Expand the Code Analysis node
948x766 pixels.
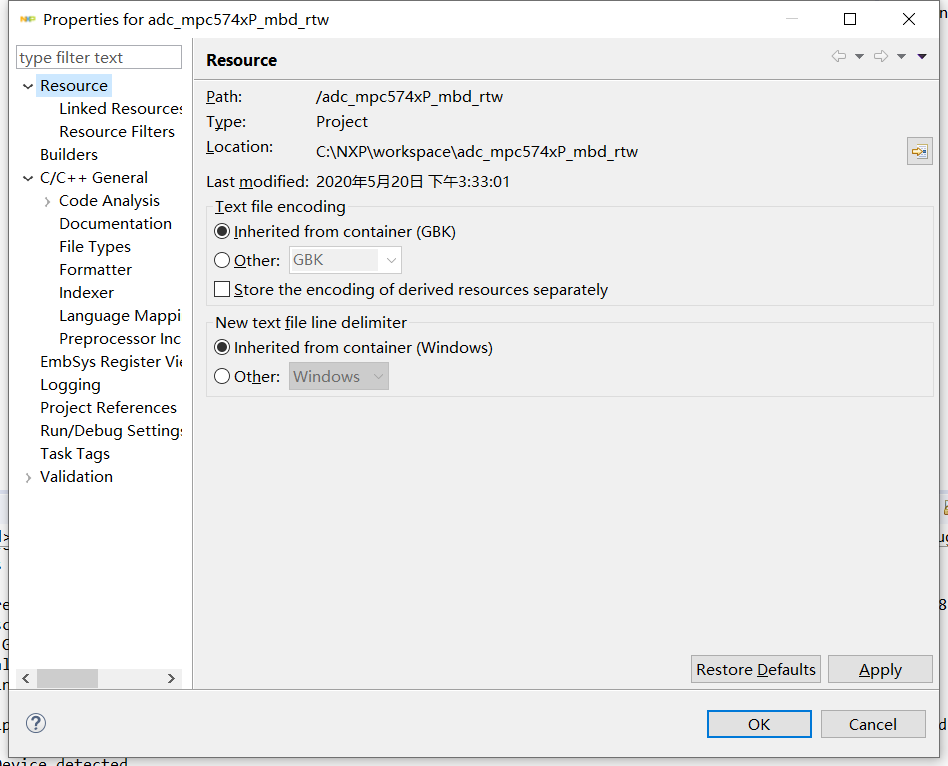47,202
